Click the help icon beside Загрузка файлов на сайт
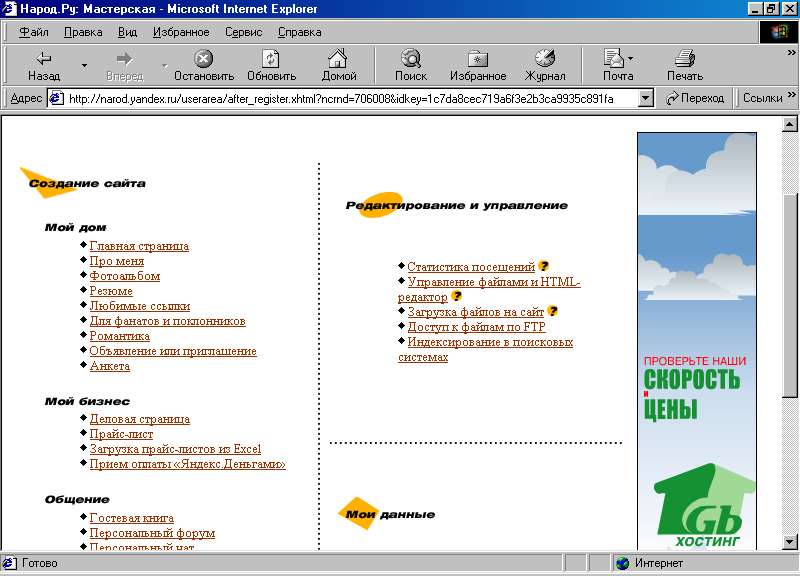The height and width of the screenshot is (576, 800). tap(553, 311)
